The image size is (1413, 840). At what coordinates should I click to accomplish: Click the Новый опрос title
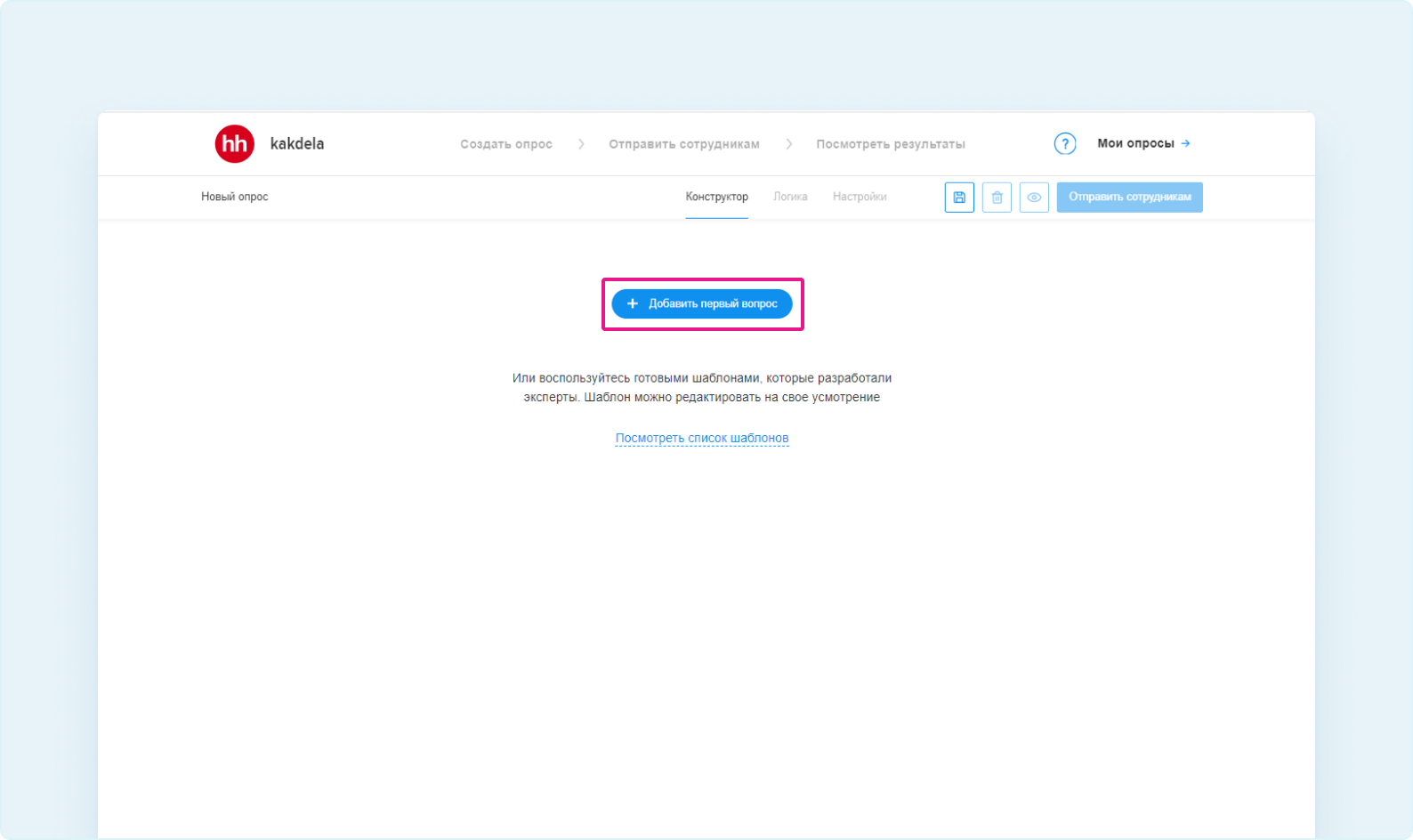pyautogui.click(x=234, y=197)
